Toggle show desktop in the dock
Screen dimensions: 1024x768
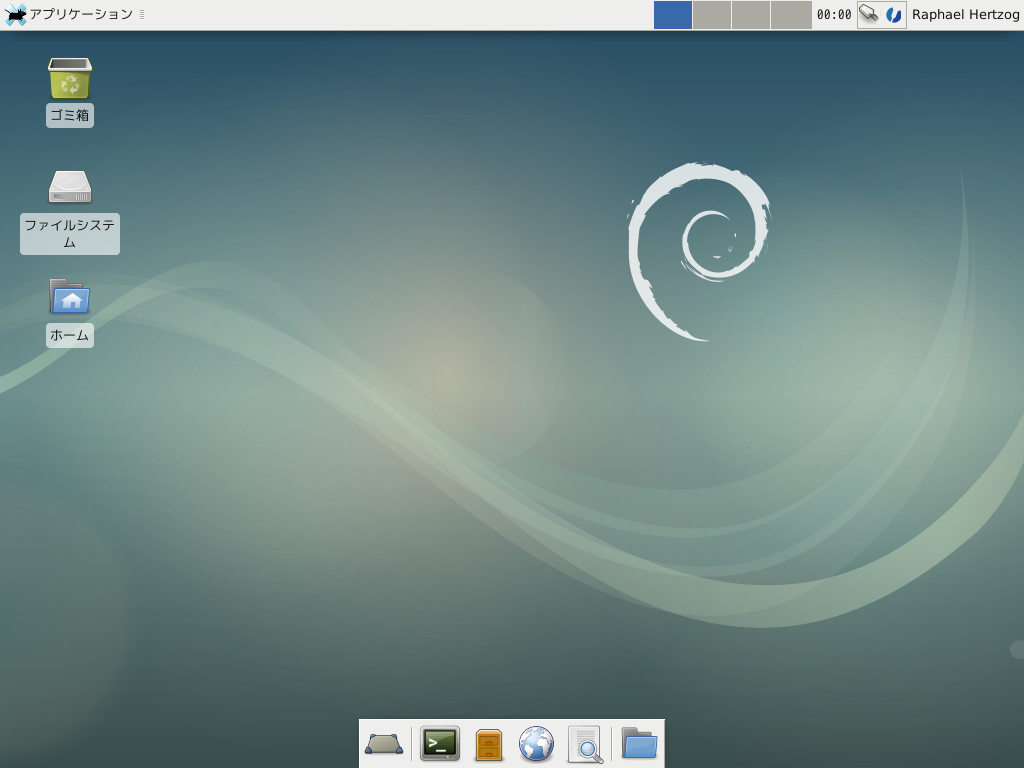coord(385,744)
